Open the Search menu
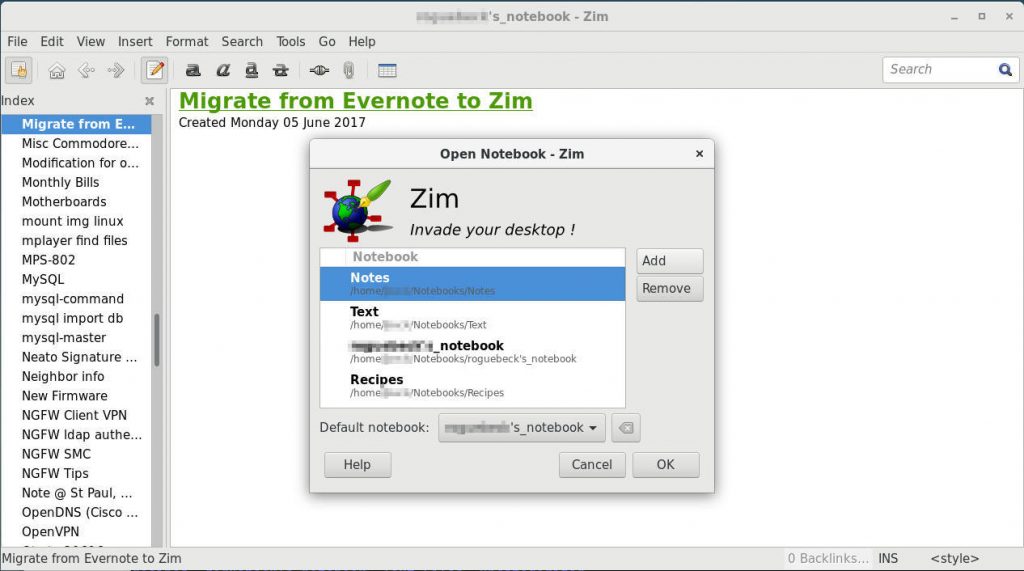The height and width of the screenshot is (571, 1024). 242,41
